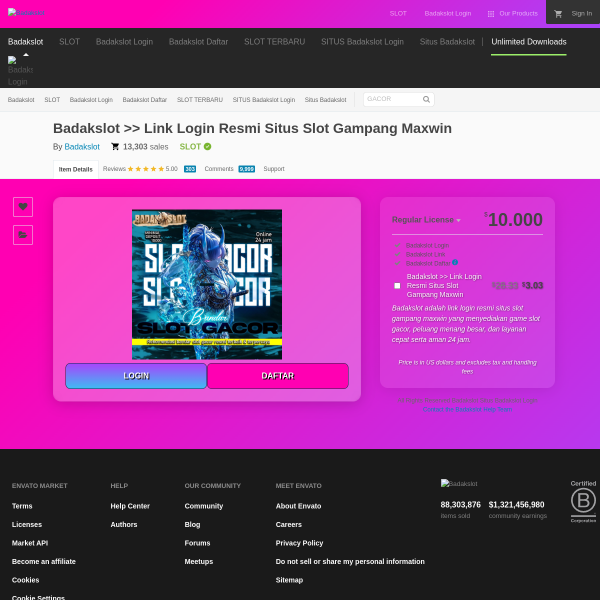Click the Badakslot logo in top header

(x=26, y=13)
